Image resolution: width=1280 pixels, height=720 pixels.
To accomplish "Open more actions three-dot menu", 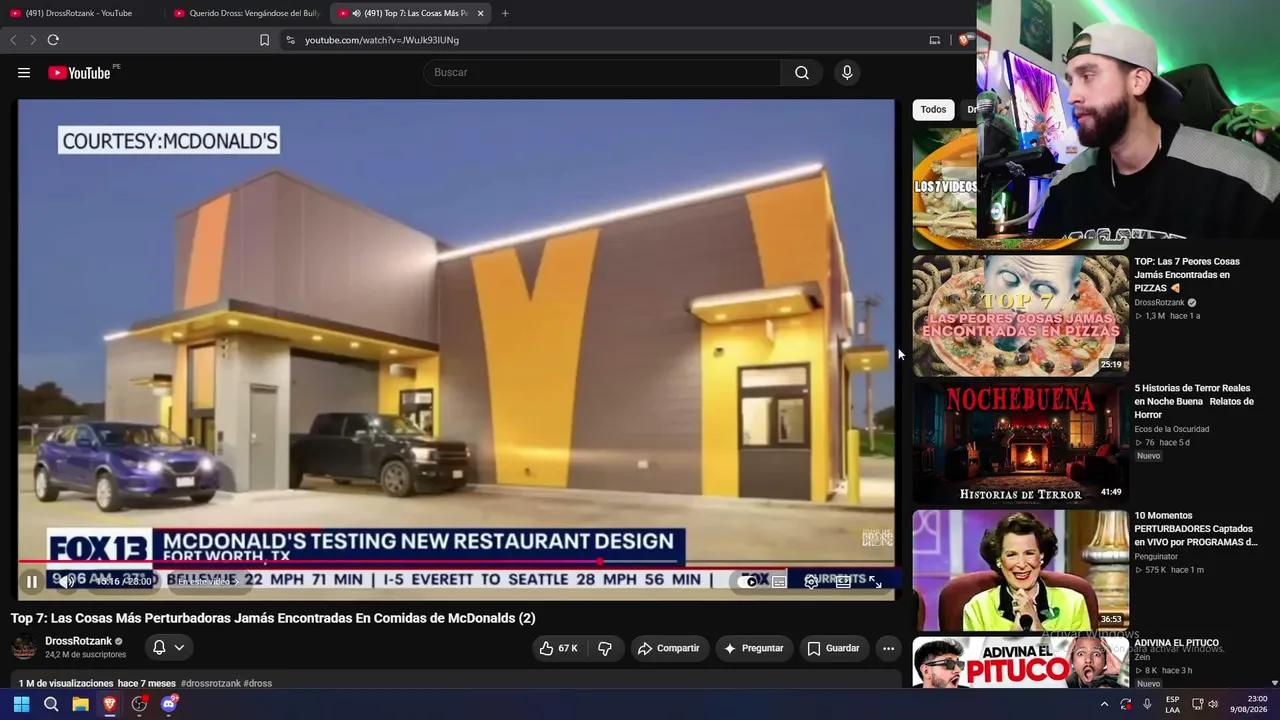I will (x=888, y=648).
